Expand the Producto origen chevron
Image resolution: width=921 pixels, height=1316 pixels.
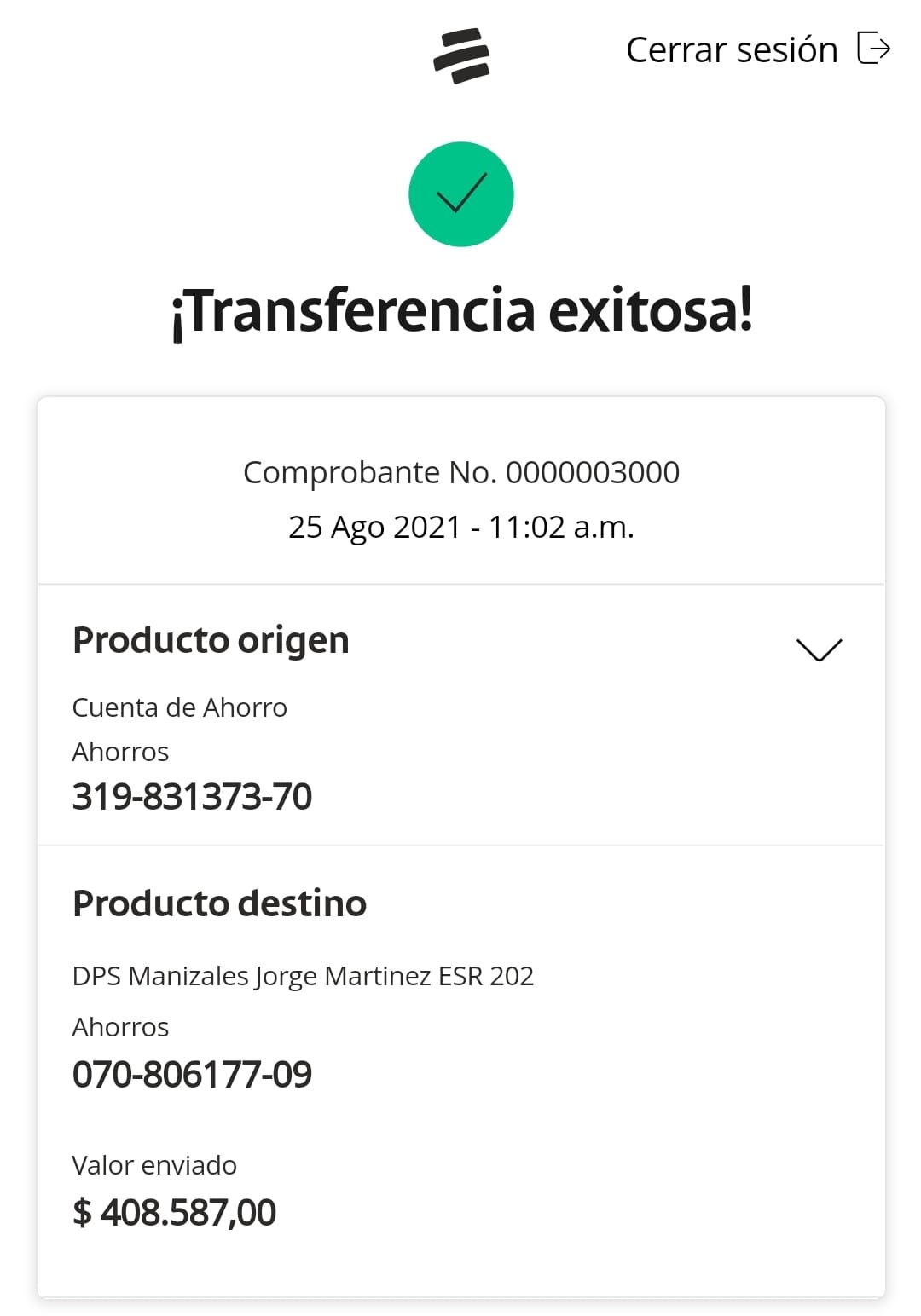click(x=819, y=649)
